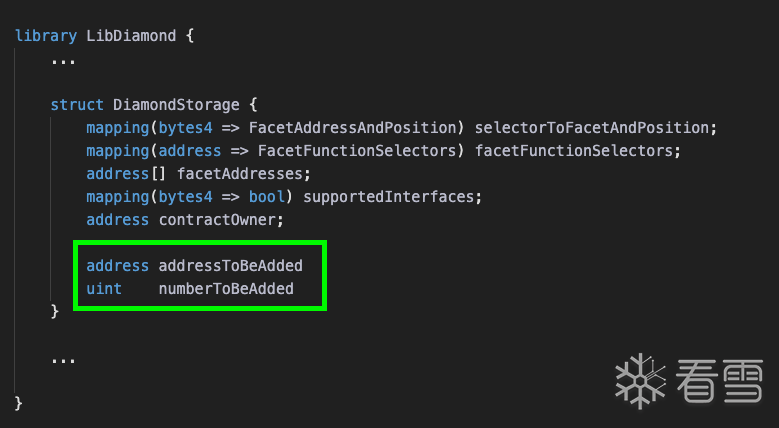
Task: Click the snowflake logo watermark
Action: pyautogui.click(x=641, y=376)
